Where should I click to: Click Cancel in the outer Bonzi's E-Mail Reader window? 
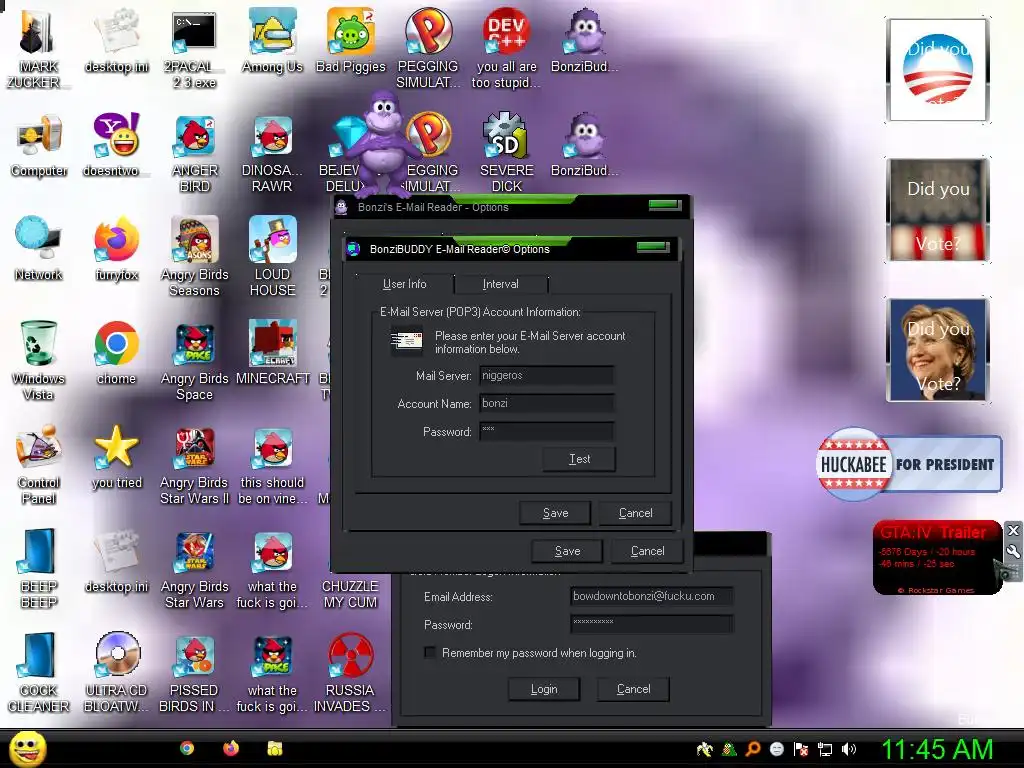[647, 551]
